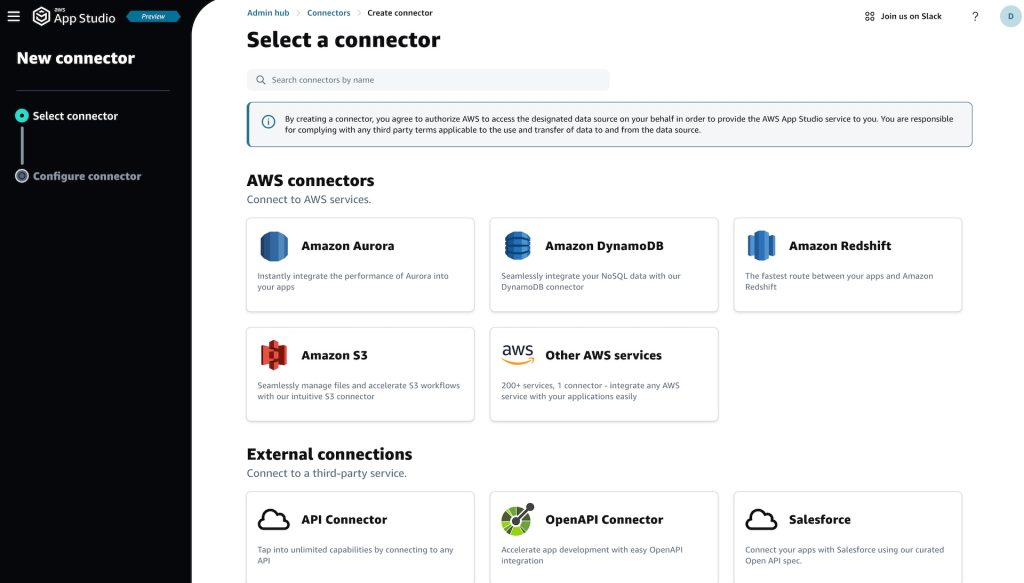The image size is (1024, 583).
Task: Click the OpenAPI Connector icon
Action: pos(517,520)
